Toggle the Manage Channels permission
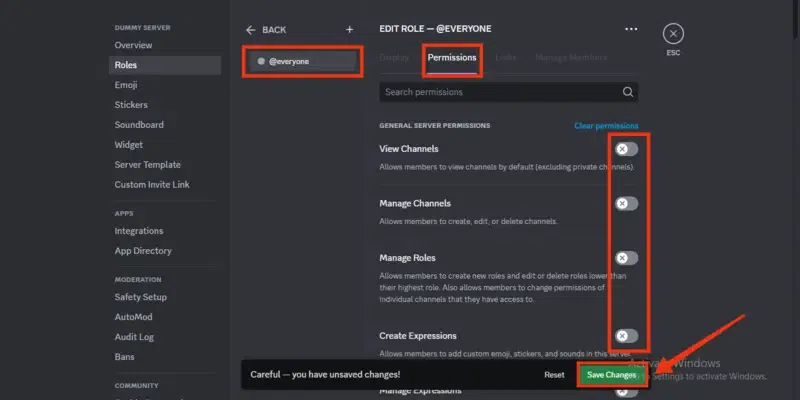 click(x=626, y=204)
